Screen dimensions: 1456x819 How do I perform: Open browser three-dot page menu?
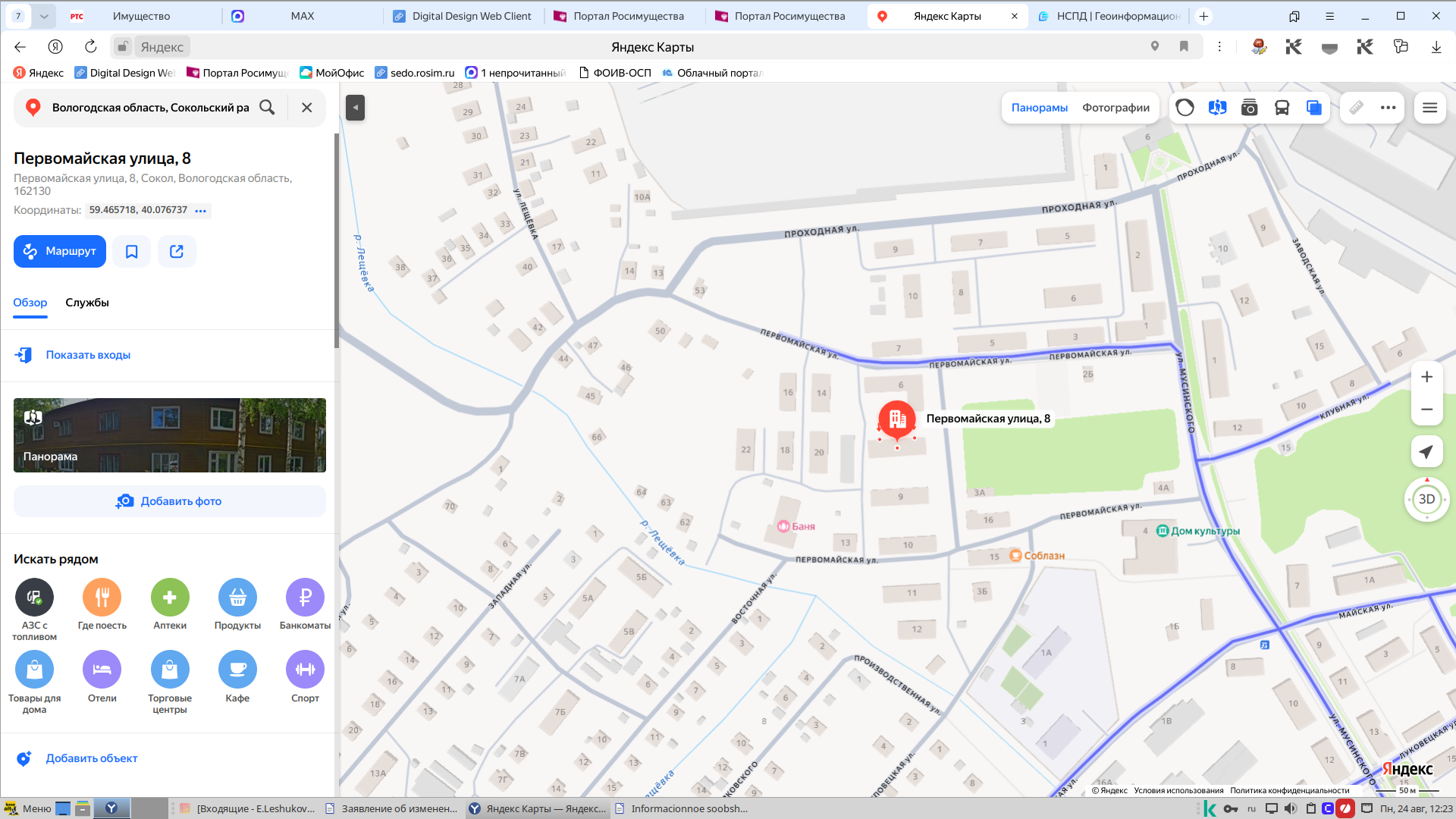(x=1219, y=47)
